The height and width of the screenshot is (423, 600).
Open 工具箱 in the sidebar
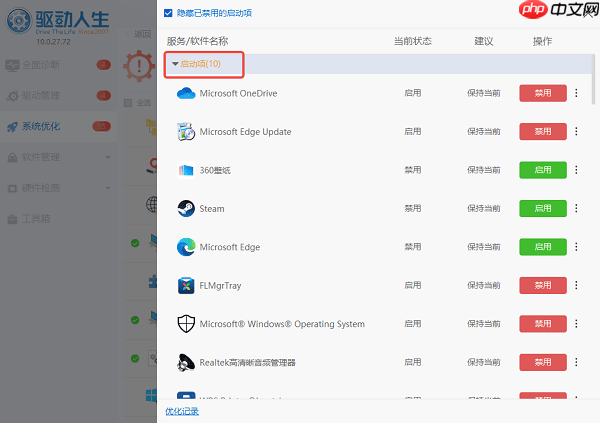click(x=58, y=219)
